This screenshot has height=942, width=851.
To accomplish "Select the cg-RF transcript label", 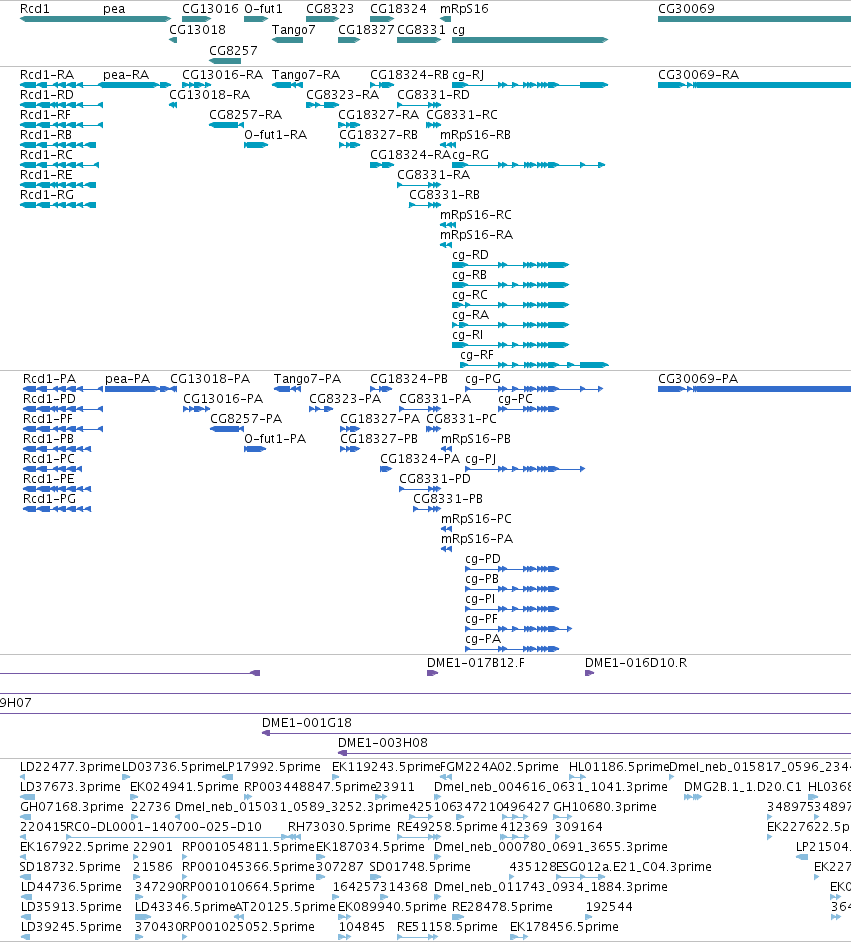I will click(477, 355).
